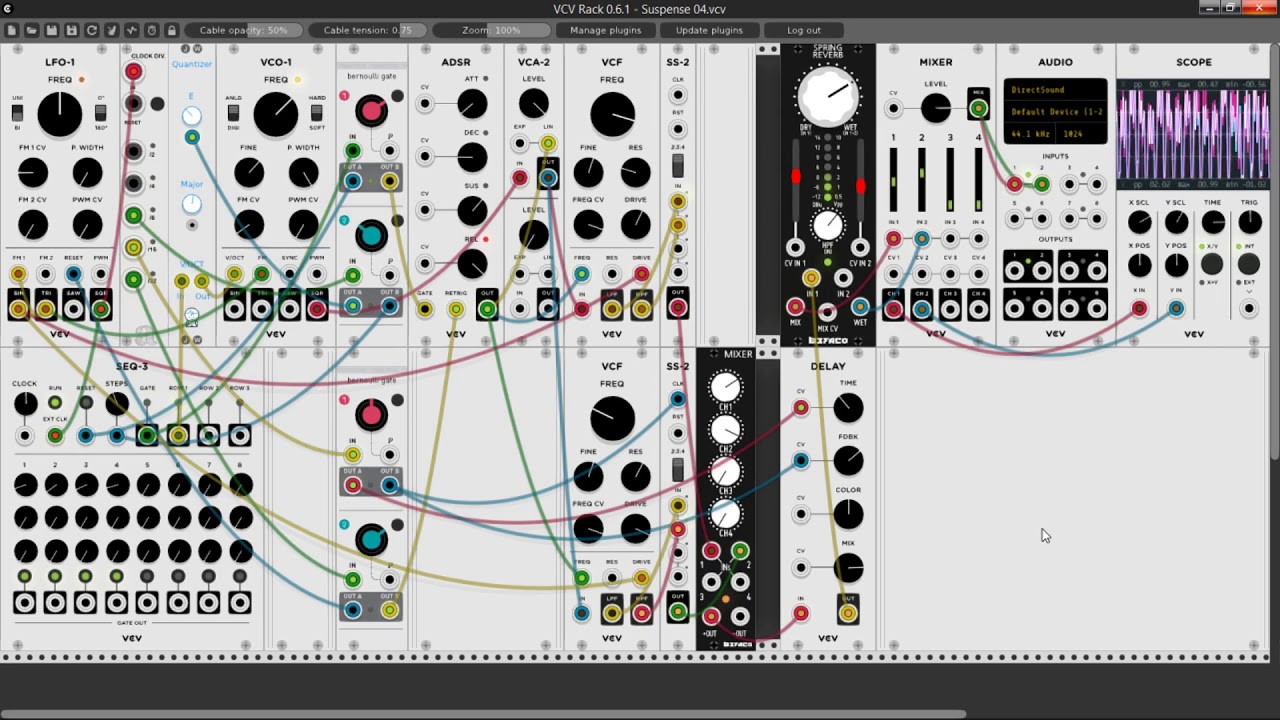Click the Manage plugins button
This screenshot has height=720, width=1280.
[605, 30]
